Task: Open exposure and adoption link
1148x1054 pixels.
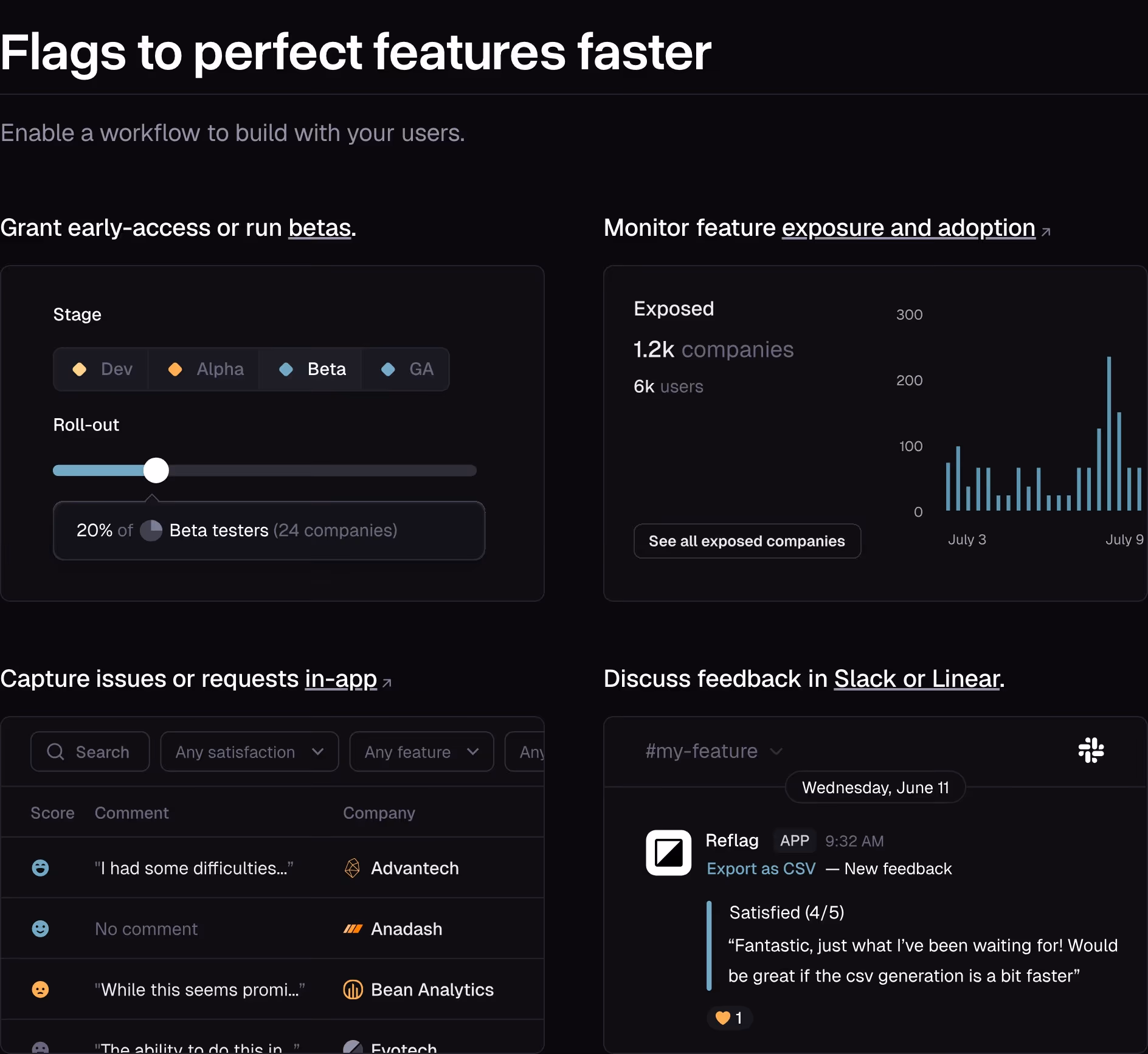Action: pos(908,228)
